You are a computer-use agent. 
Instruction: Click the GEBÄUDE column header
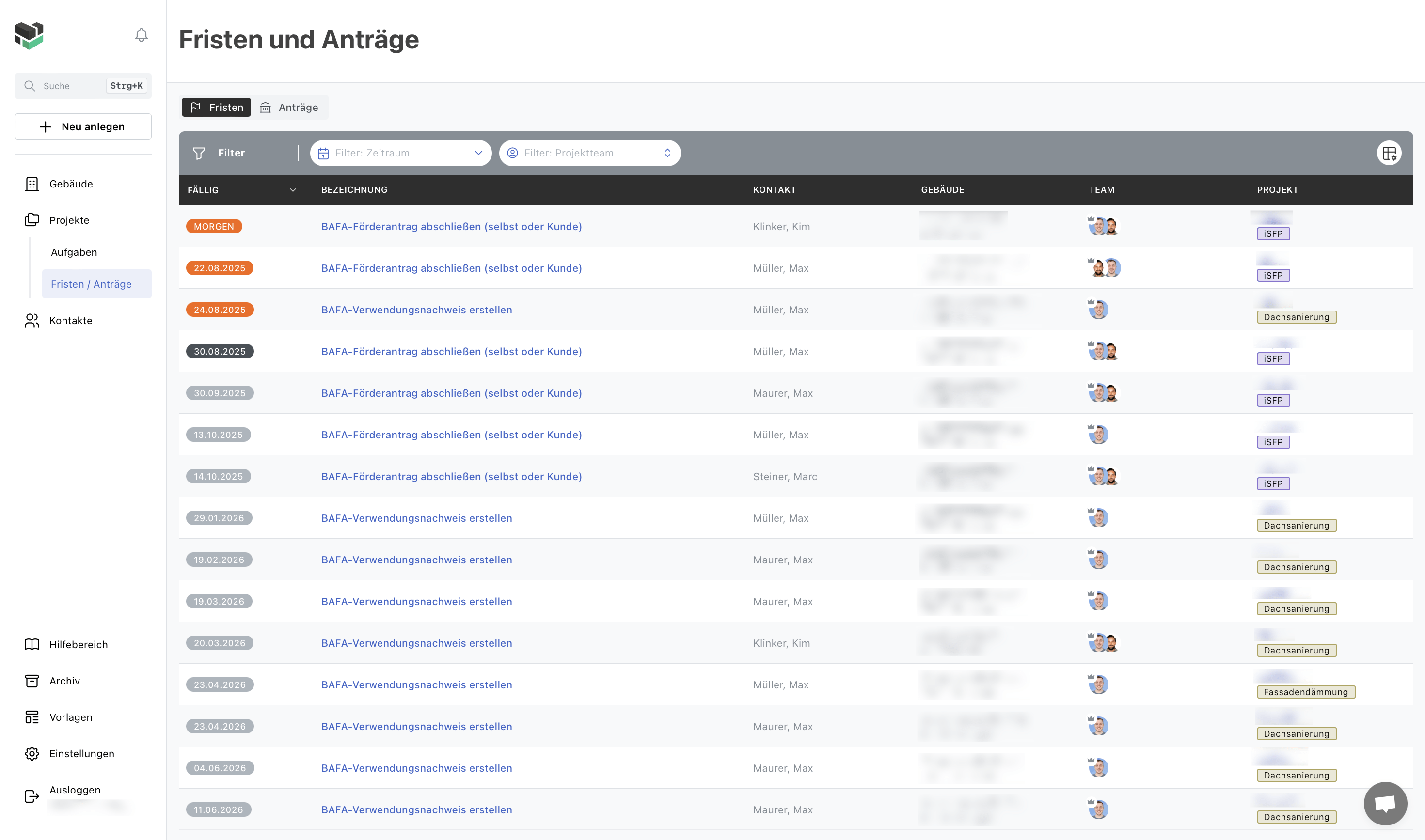942,189
